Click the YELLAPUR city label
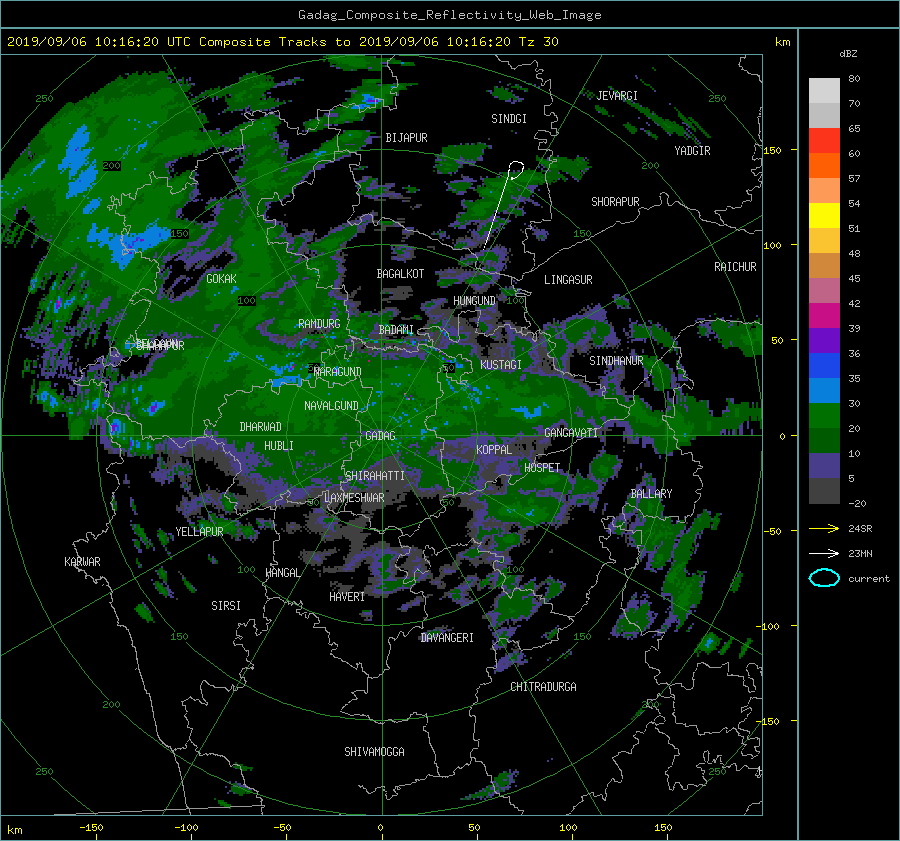900x841 pixels. coord(199,532)
